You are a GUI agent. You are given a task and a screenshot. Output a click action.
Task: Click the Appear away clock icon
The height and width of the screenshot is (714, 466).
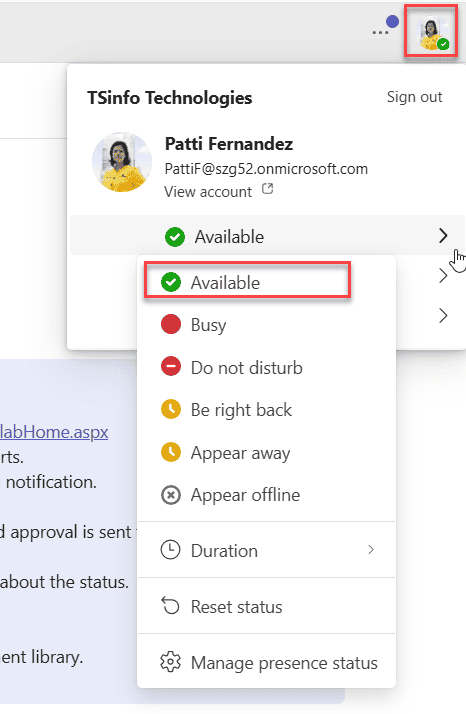(171, 452)
